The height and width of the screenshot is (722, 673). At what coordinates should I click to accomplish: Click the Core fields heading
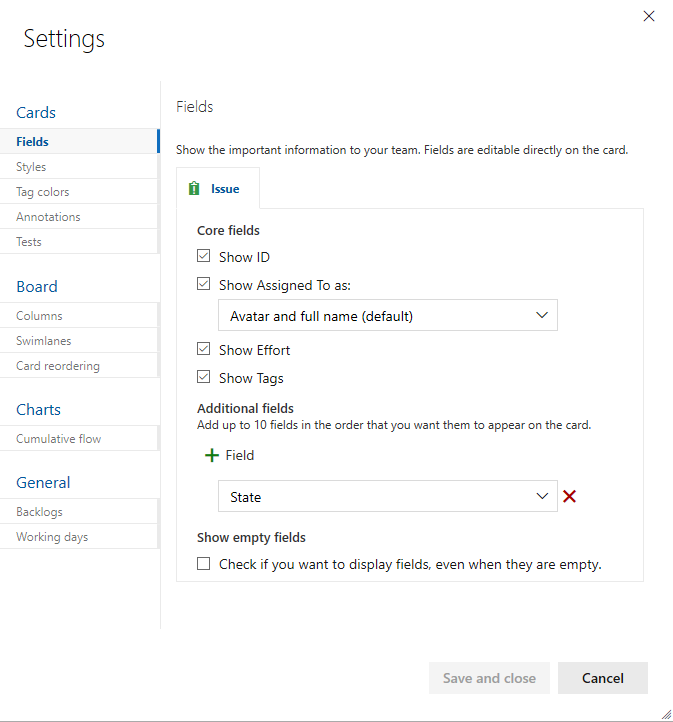228,230
